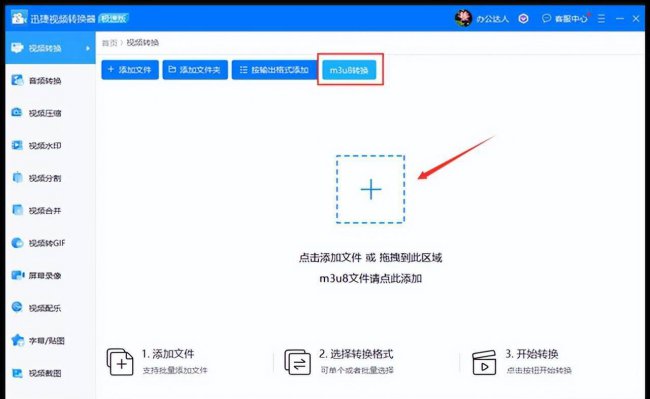
Task: Open 视频配乐 background music tool
Action: pos(50,308)
